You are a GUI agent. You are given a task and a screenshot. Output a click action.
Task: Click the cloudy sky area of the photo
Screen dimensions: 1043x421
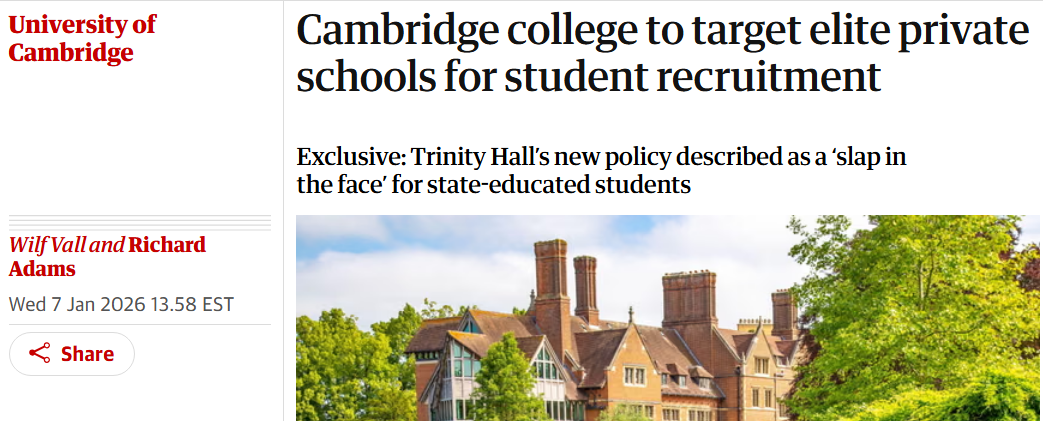point(400,260)
